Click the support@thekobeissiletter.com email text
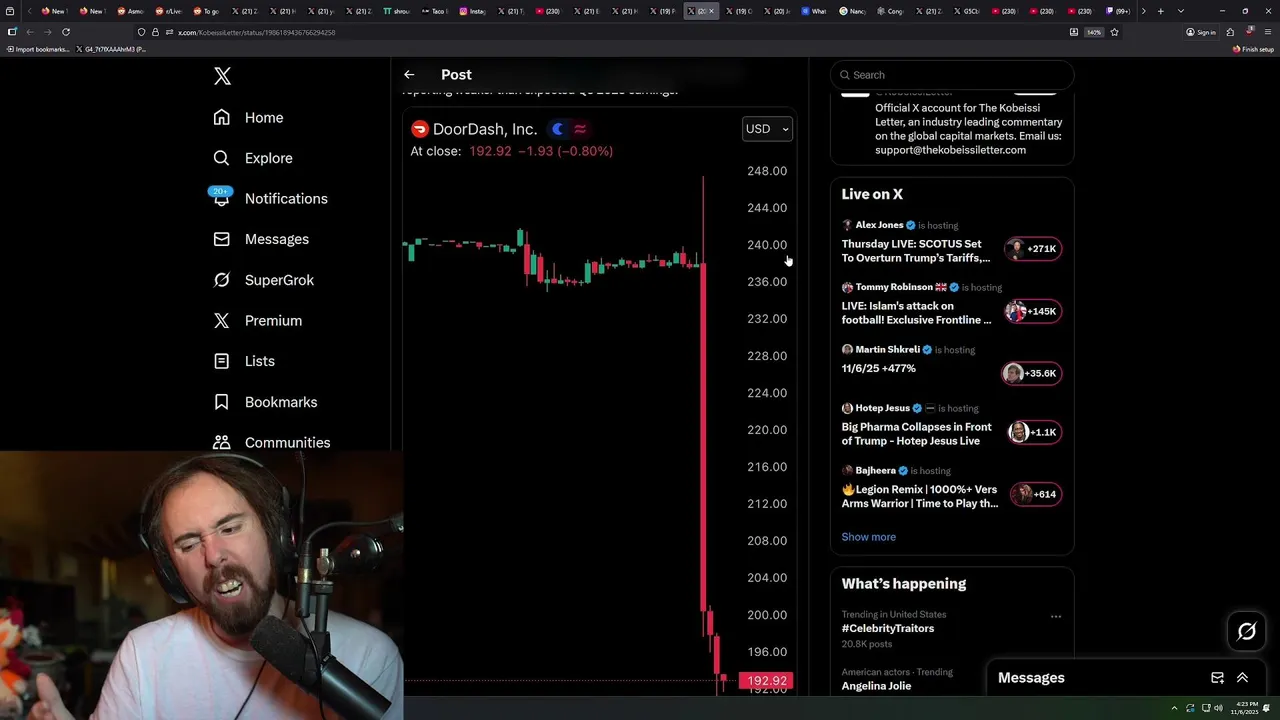The height and width of the screenshot is (720, 1280). 950,150
